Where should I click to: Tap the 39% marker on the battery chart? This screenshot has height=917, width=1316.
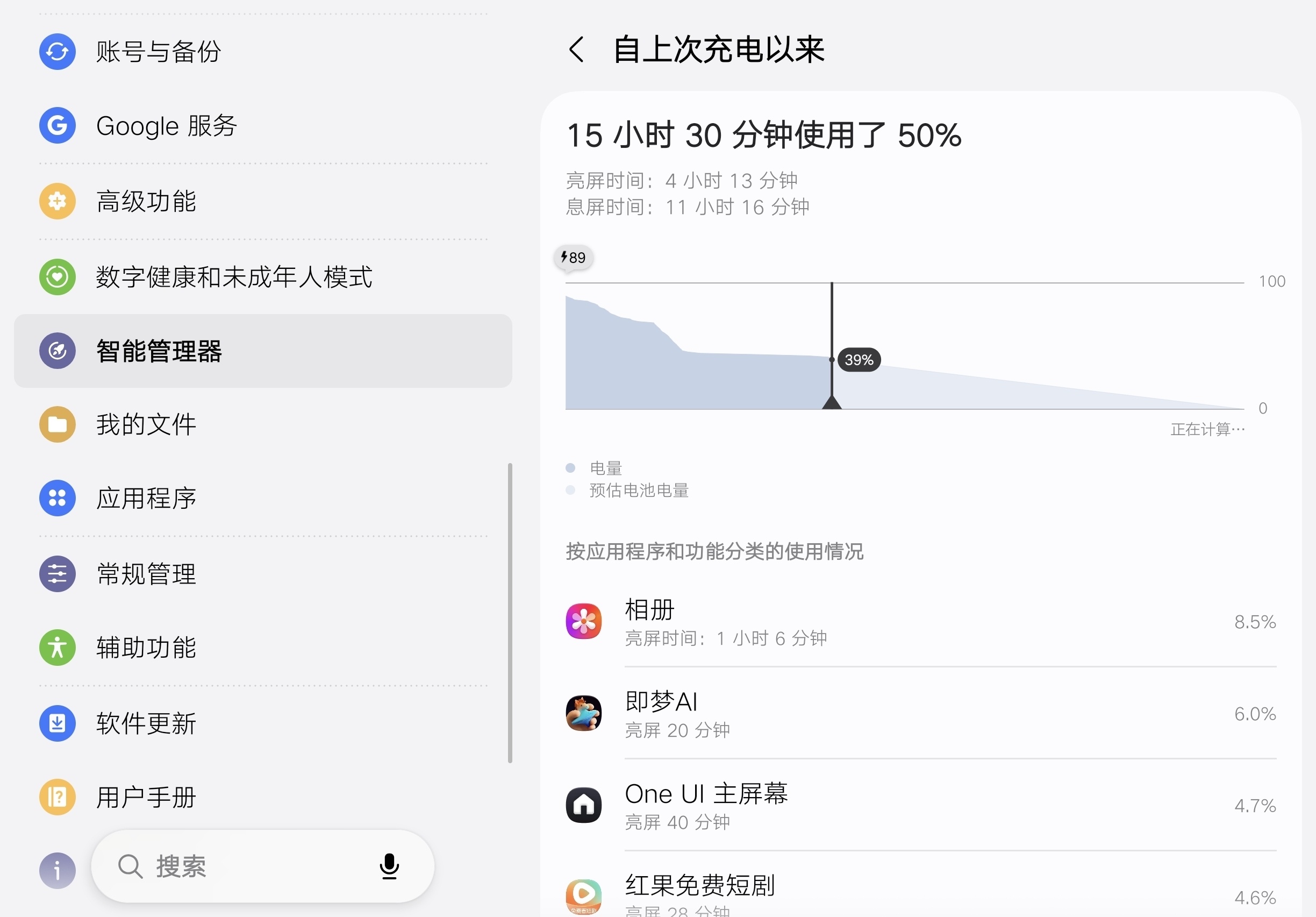(859, 360)
